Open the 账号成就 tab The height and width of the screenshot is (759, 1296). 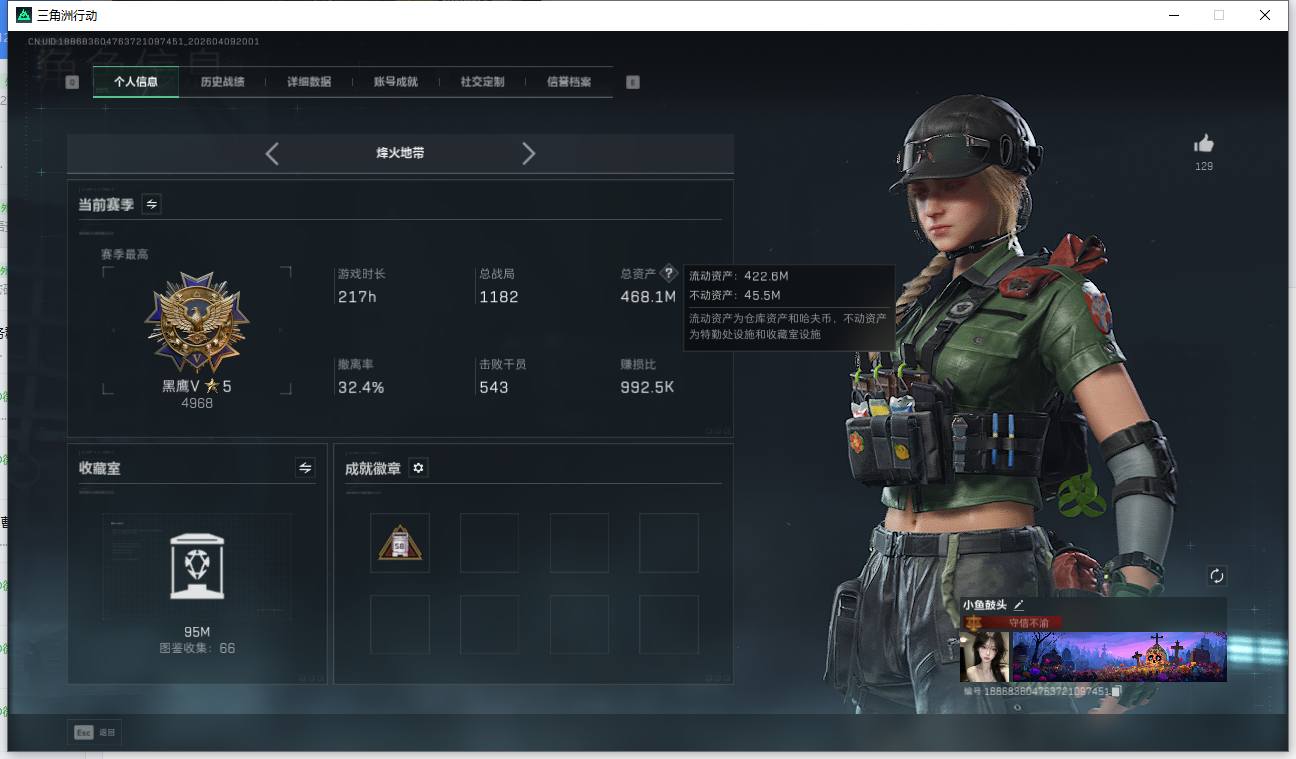point(394,82)
